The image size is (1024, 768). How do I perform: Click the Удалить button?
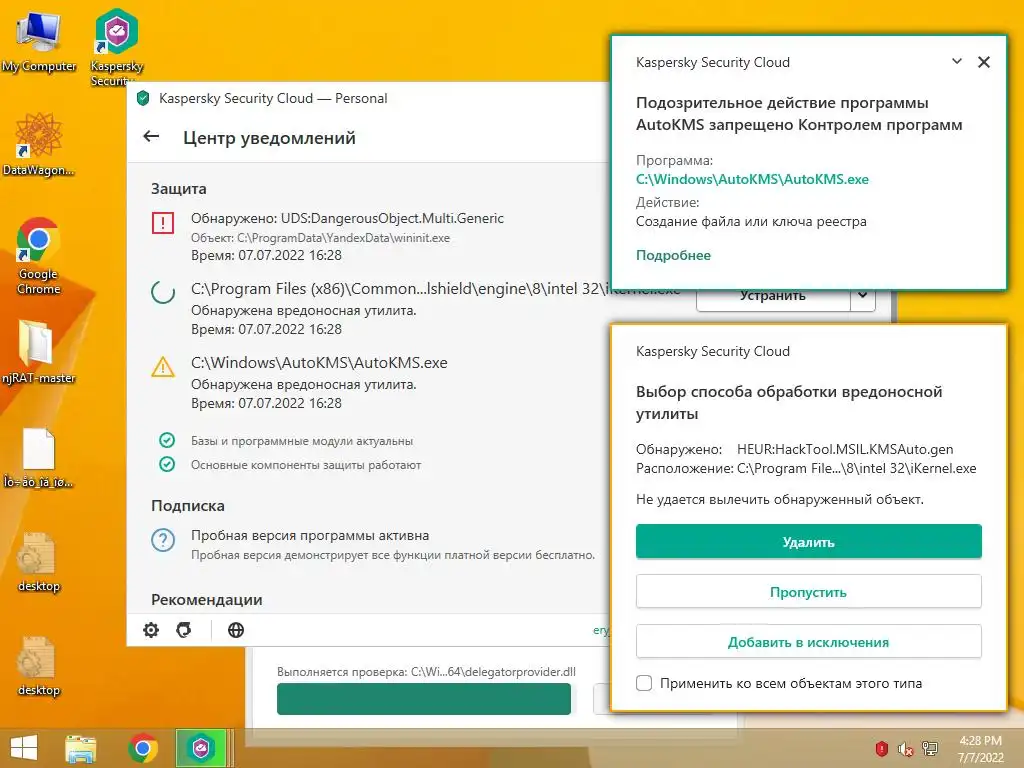(808, 541)
